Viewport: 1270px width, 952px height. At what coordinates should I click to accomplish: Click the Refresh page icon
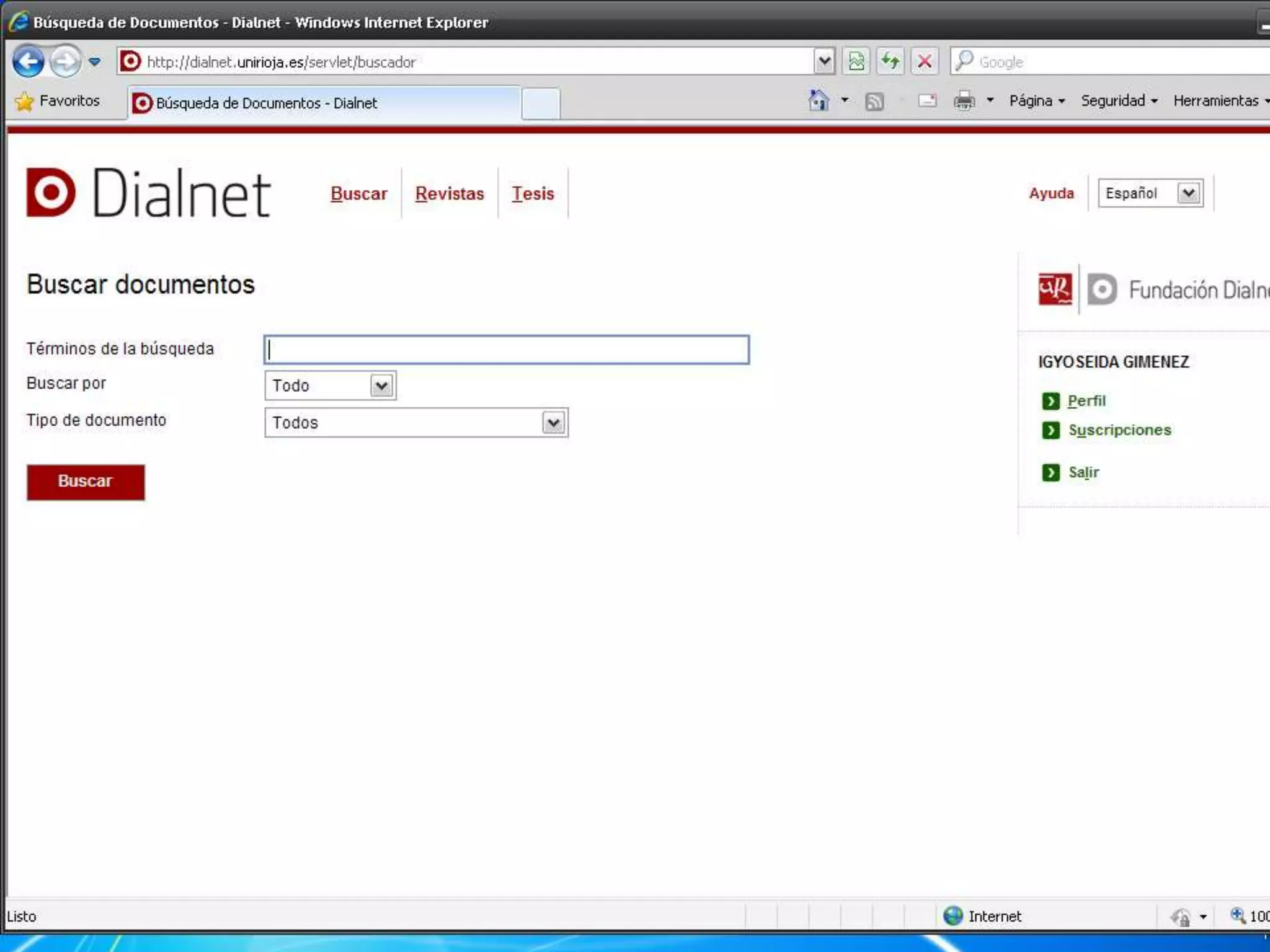(x=890, y=61)
